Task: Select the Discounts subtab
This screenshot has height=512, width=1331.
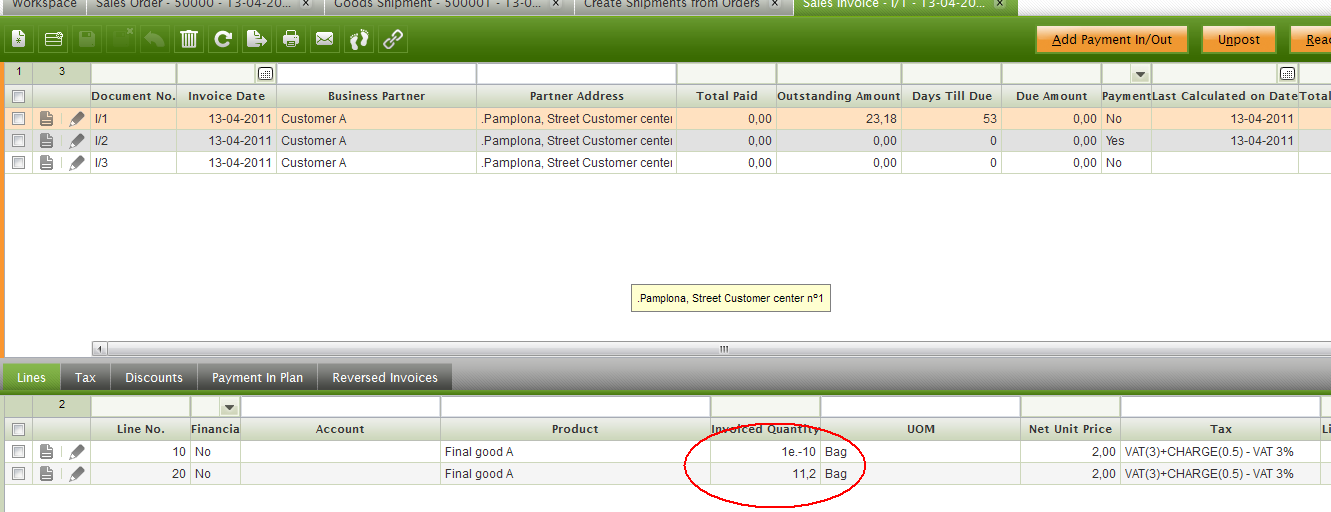Action: (154, 377)
